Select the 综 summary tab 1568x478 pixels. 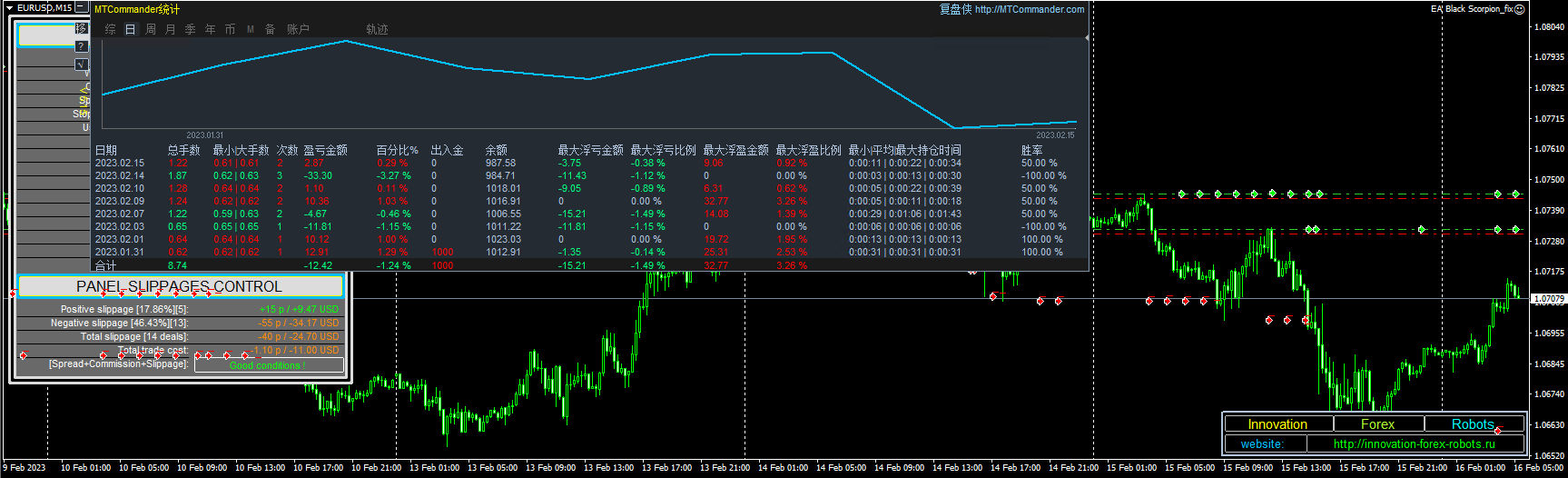(x=111, y=29)
